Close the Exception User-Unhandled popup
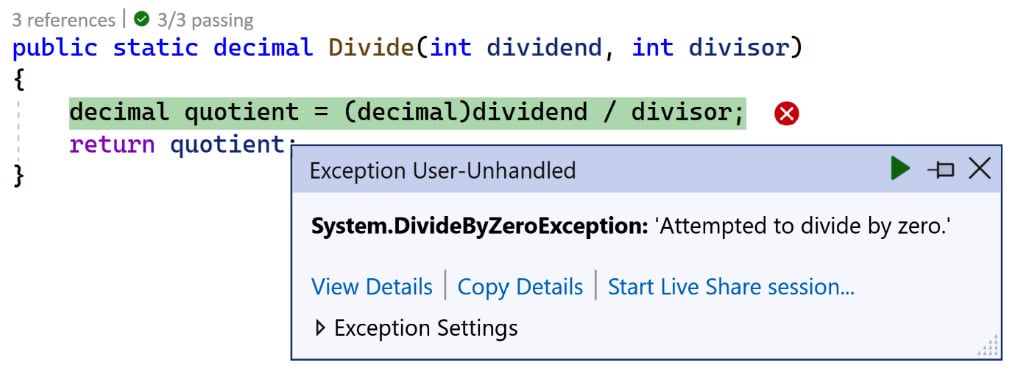1015x374 pixels. pyautogui.click(x=979, y=169)
